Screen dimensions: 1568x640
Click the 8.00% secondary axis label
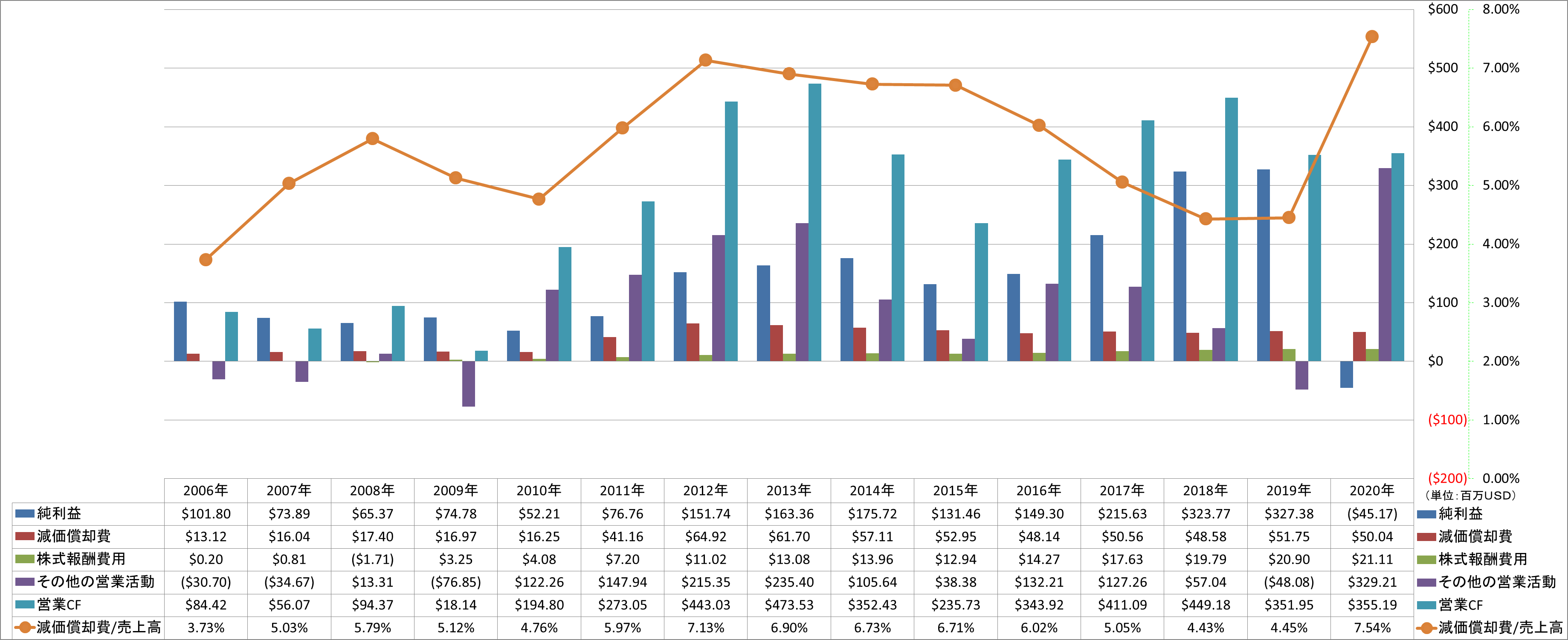coord(1501,9)
